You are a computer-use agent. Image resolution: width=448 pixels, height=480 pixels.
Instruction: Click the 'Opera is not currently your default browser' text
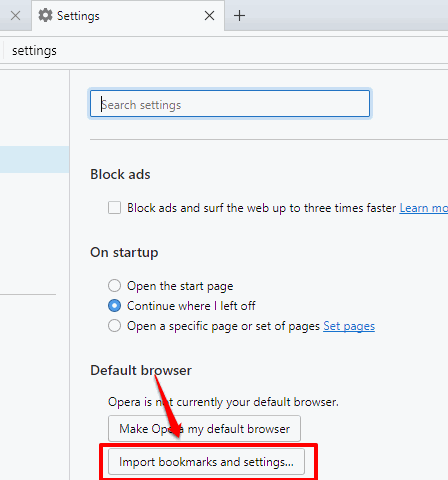[x=223, y=402]
